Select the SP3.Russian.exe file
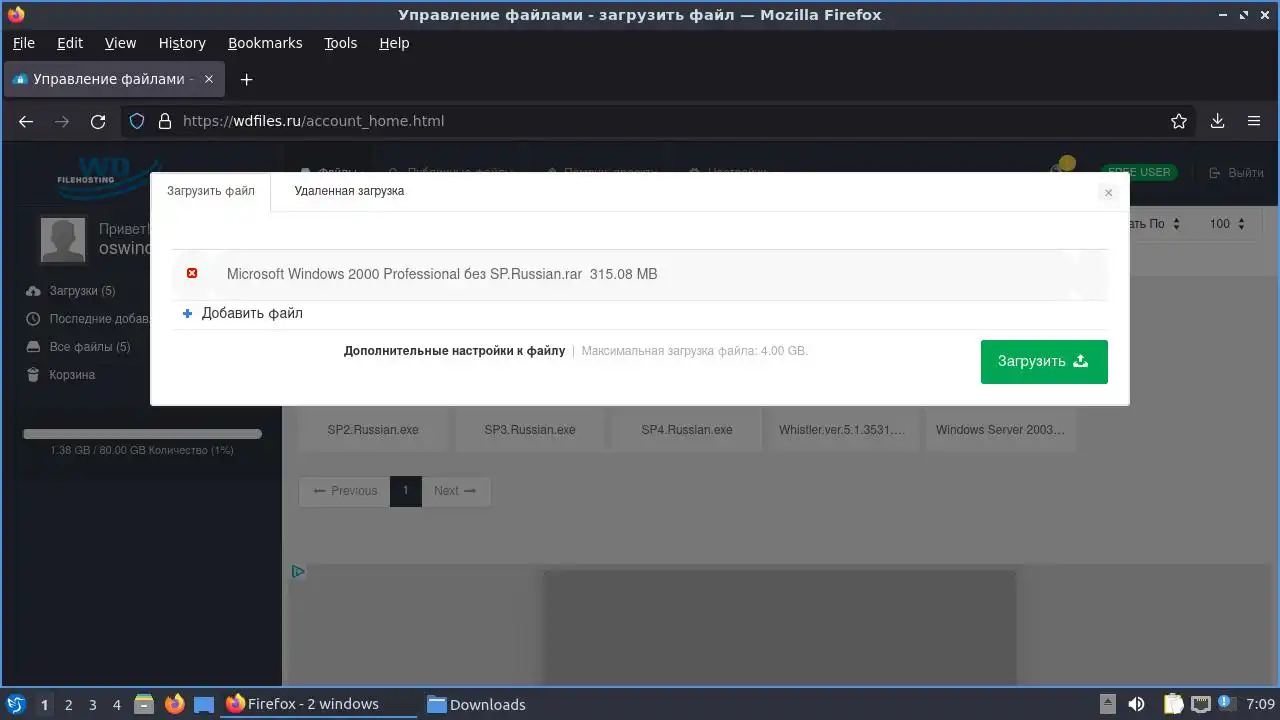 click(x=530, y=429)
